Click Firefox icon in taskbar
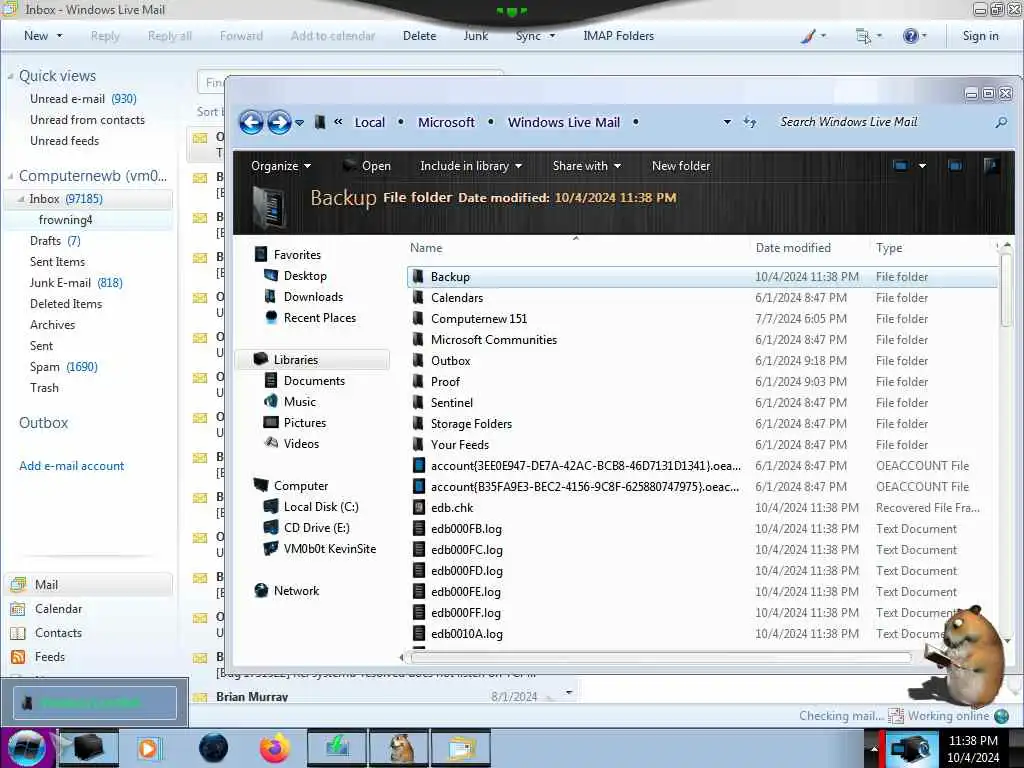 coord(275,748)
